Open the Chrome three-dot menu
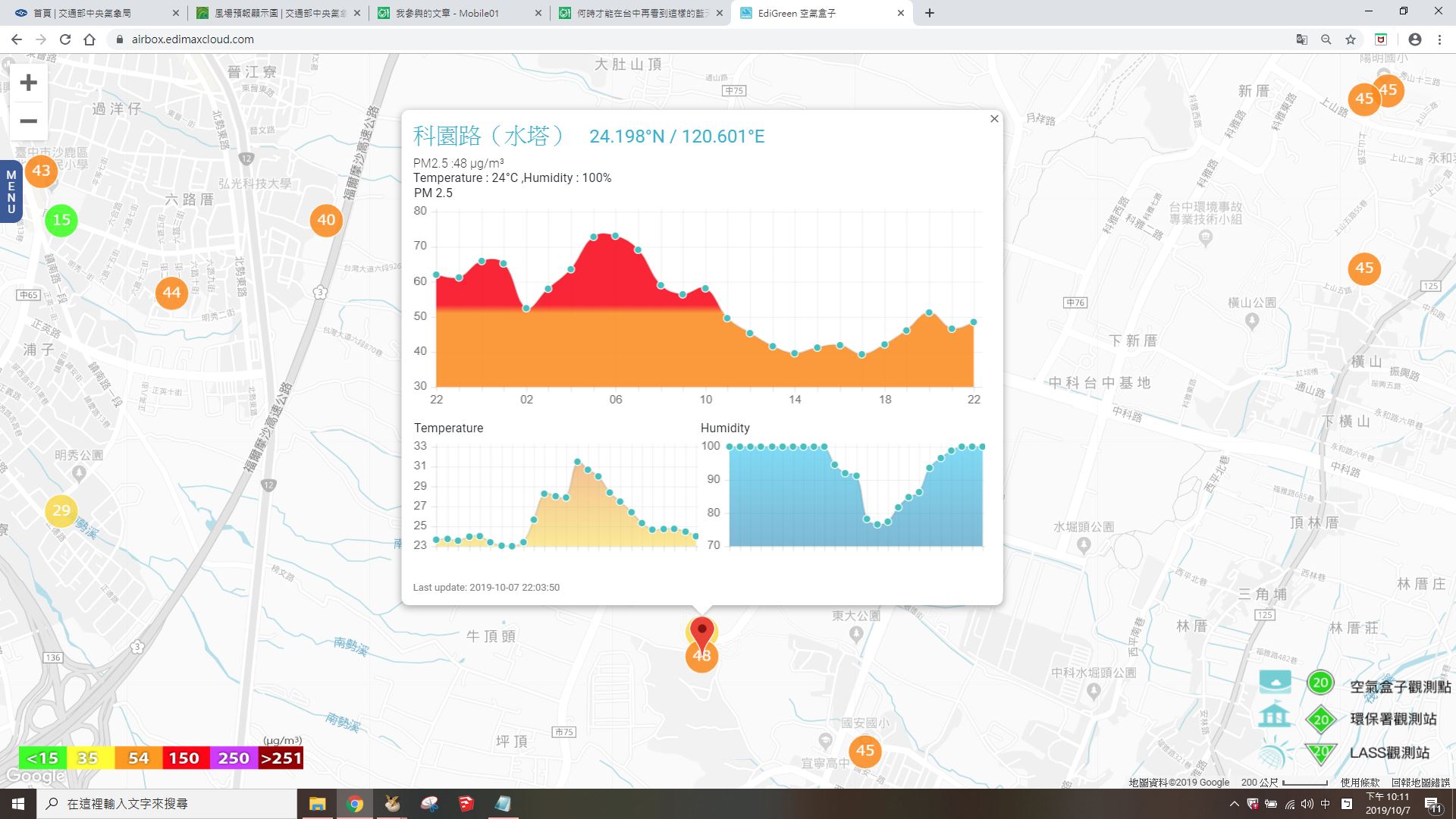1456x819 pixels. (x=1439, y=39)
